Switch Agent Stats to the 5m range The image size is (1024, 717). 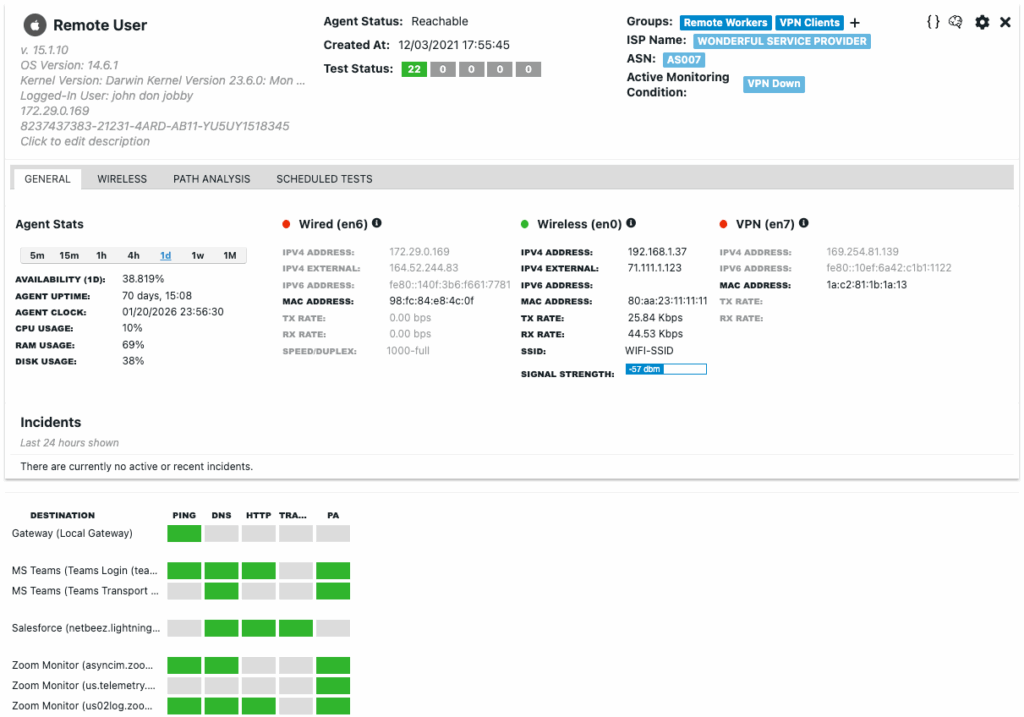pyautogui.click(x=38, y=255)
